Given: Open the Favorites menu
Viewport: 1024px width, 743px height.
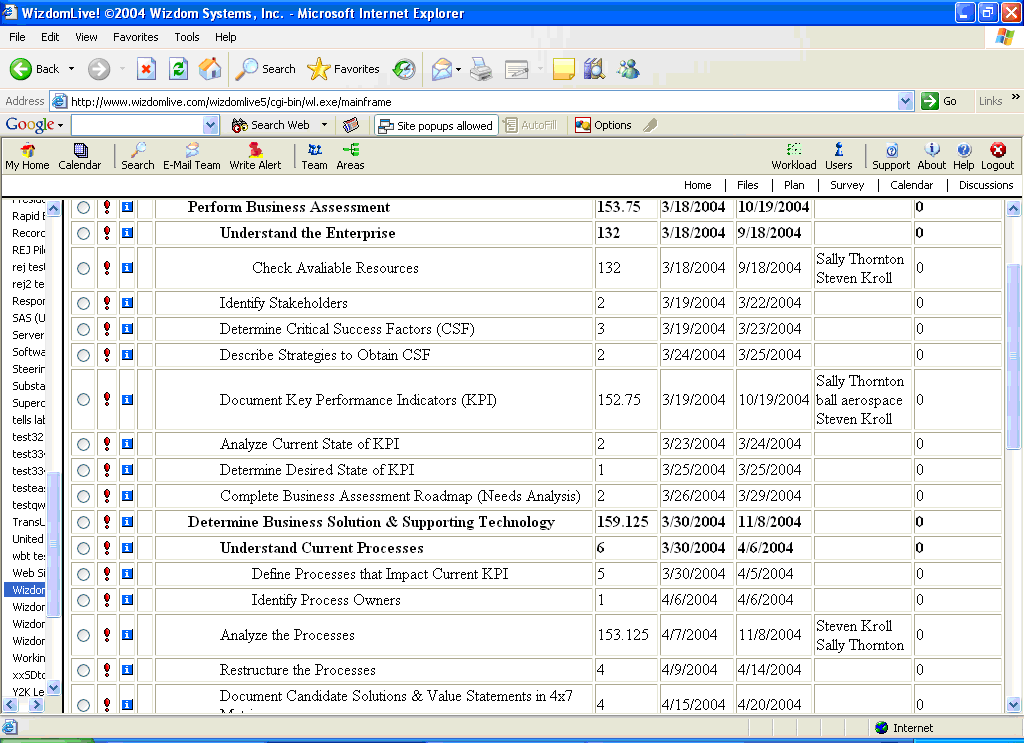Looking at the screenshot, I should tap(135, 37).
